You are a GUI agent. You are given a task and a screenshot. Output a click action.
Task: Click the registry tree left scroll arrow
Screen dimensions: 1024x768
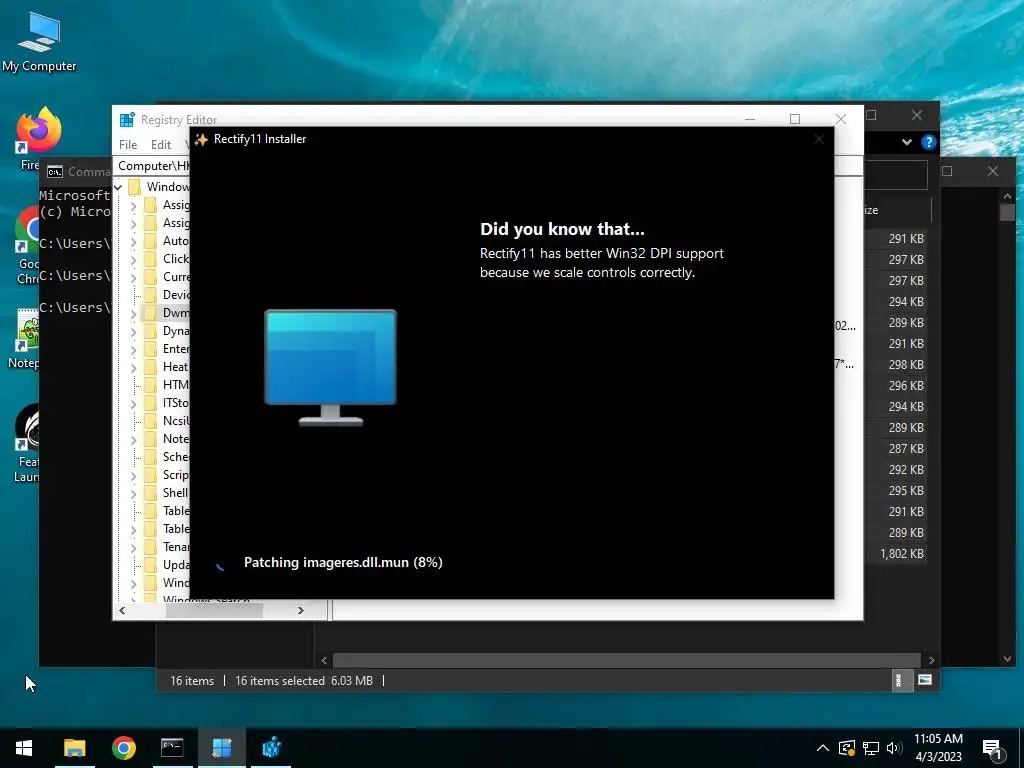coord(122,610)
